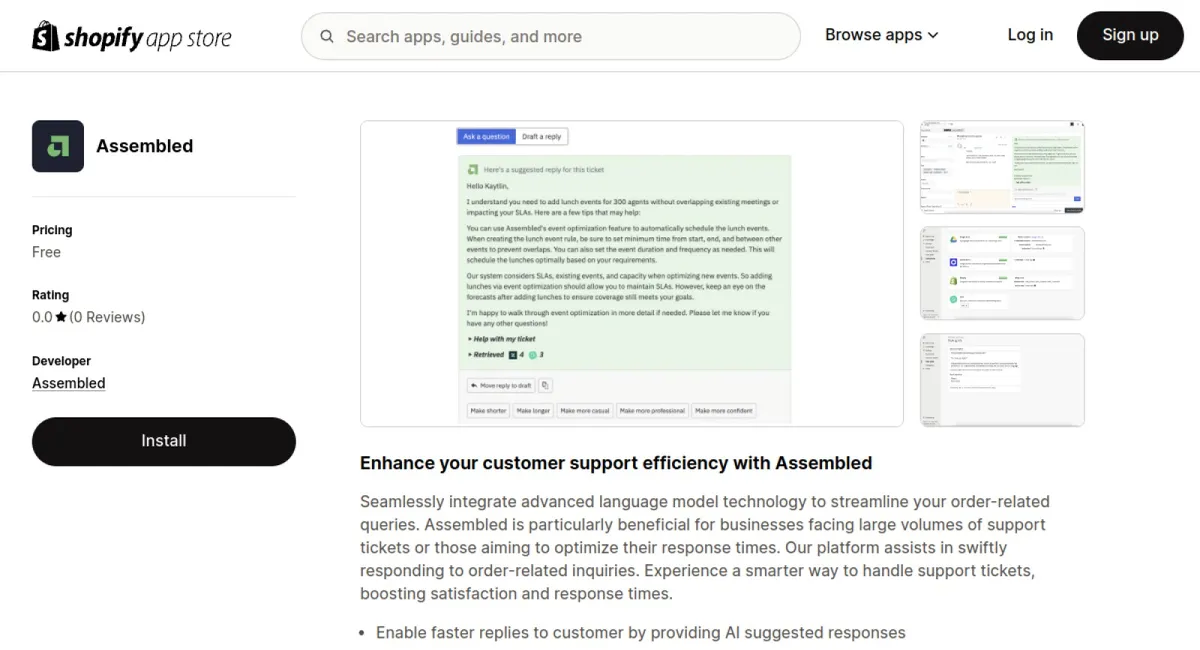Click the Free pricing value
1200x650 pixels.
tap(47, 252)
